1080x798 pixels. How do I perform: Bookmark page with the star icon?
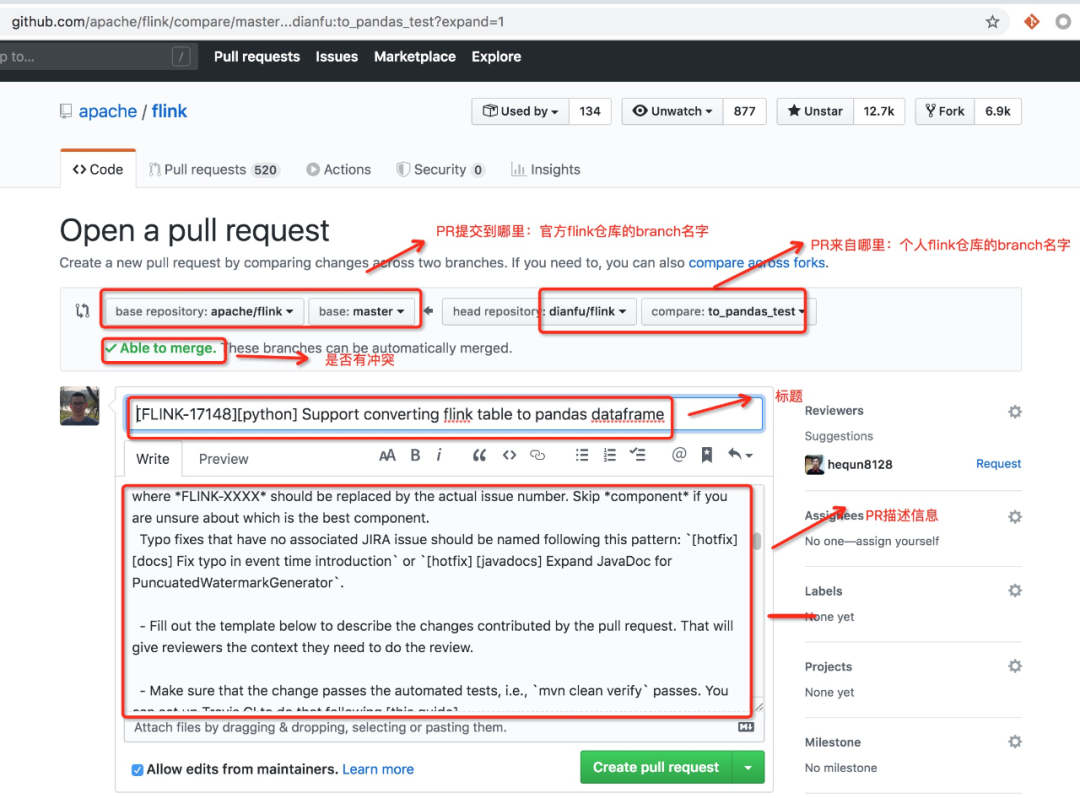[992, 22]
